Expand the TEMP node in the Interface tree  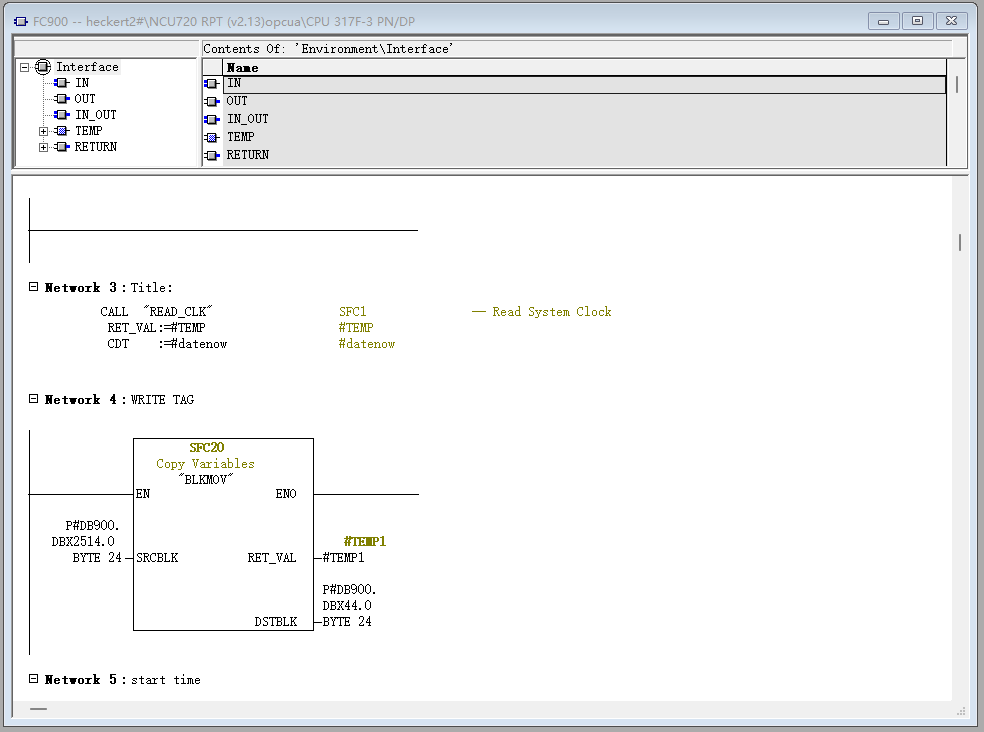44,130
